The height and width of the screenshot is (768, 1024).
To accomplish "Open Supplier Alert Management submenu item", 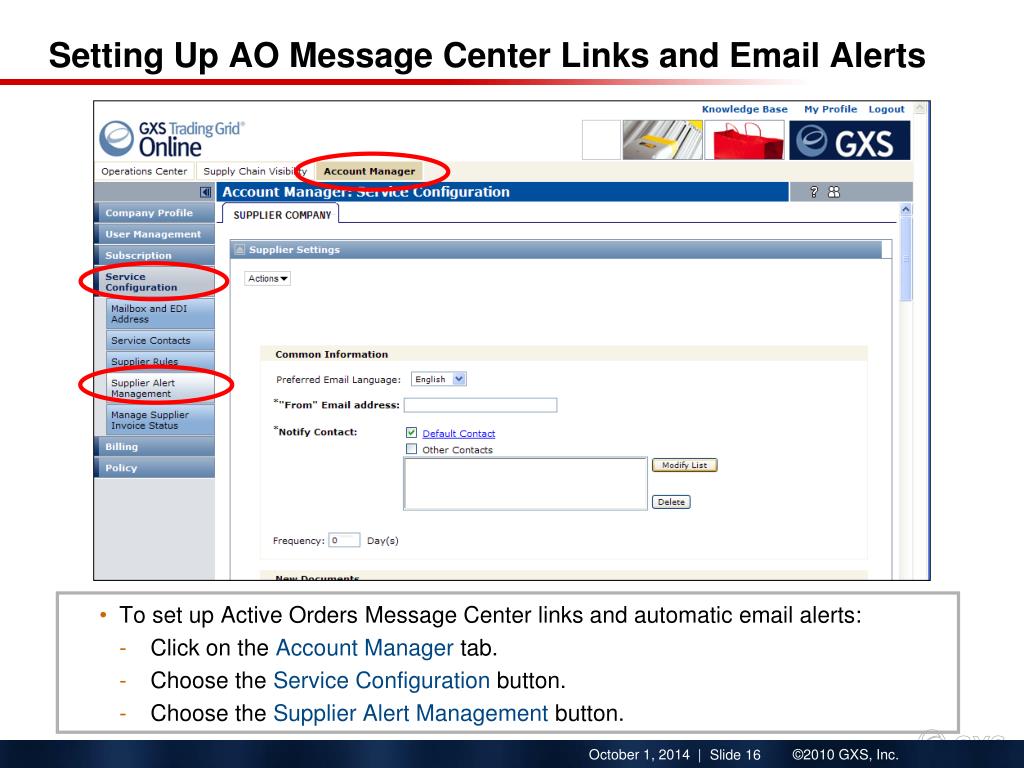I will pyautogui.click(x=160, y=388).
